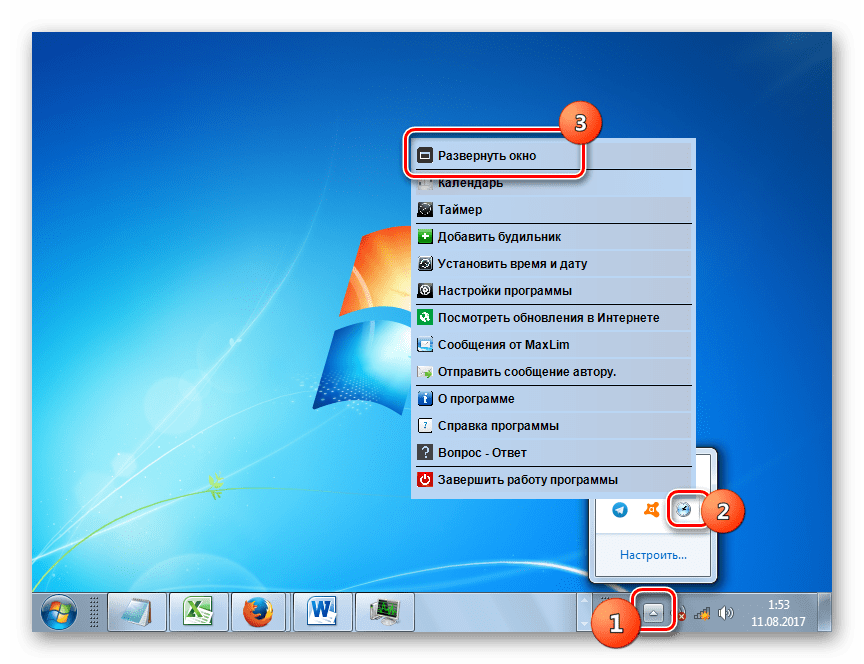Open the Notepad taskbar icon
The height and width of the screenshot is (664, 864).
tap(137, 612)
